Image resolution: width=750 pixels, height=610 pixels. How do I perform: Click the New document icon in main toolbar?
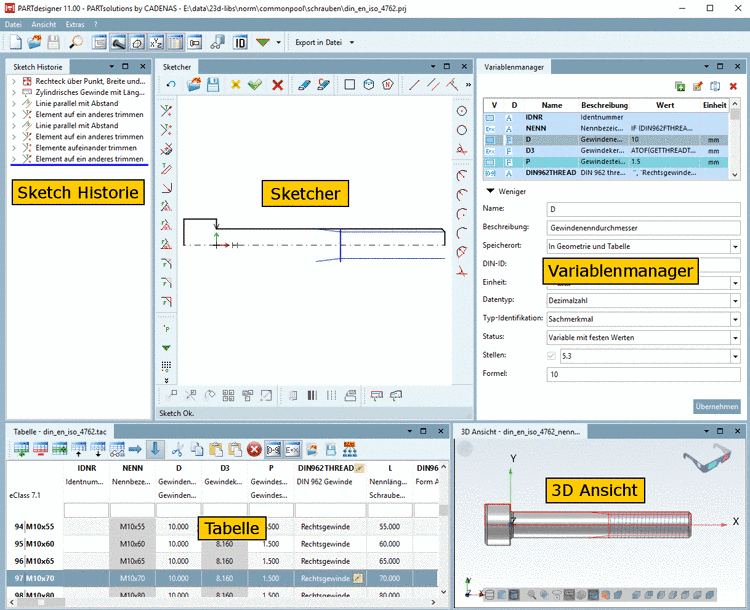coord(16,43)
